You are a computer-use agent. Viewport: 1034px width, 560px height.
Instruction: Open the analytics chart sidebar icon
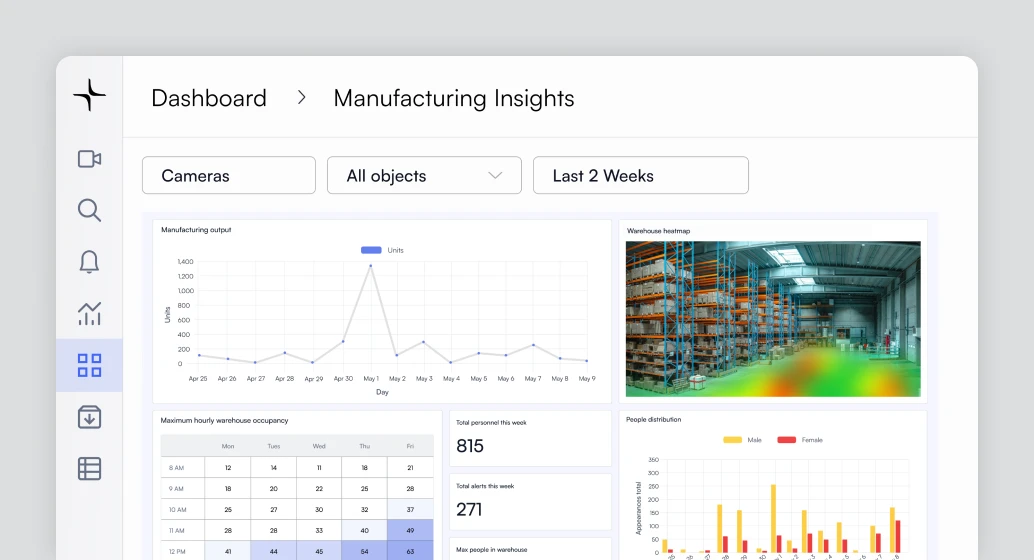point(90,313)
